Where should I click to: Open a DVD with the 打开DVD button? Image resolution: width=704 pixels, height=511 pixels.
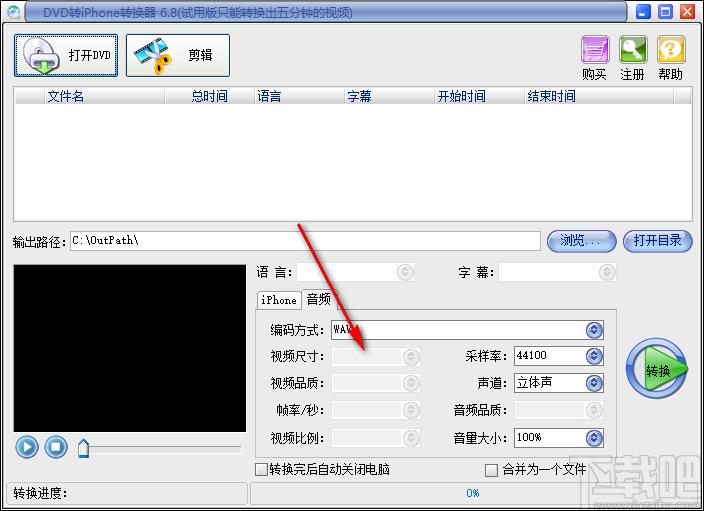pos(66,55)
